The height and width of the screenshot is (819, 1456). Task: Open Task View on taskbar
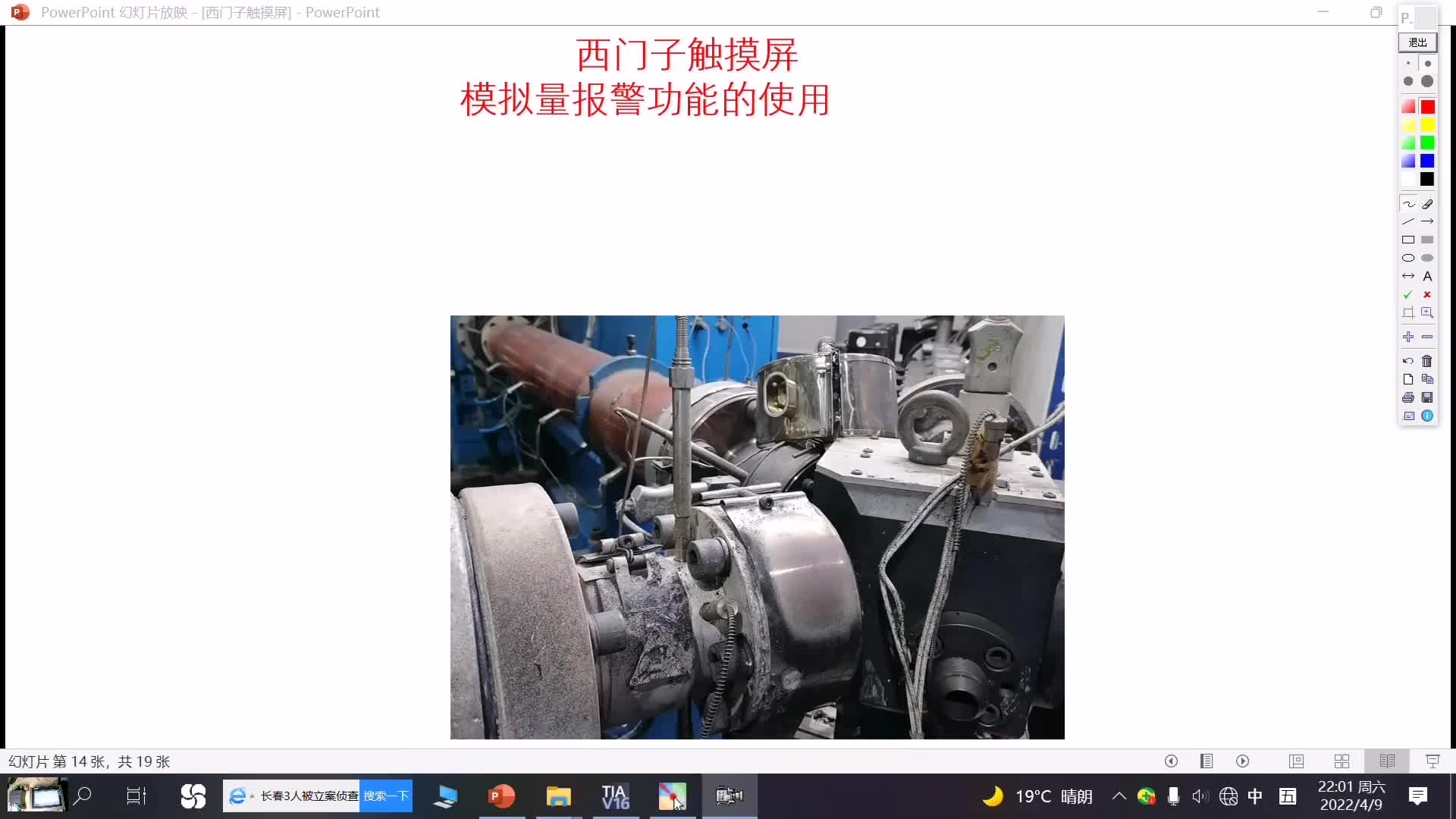[136, 796]
